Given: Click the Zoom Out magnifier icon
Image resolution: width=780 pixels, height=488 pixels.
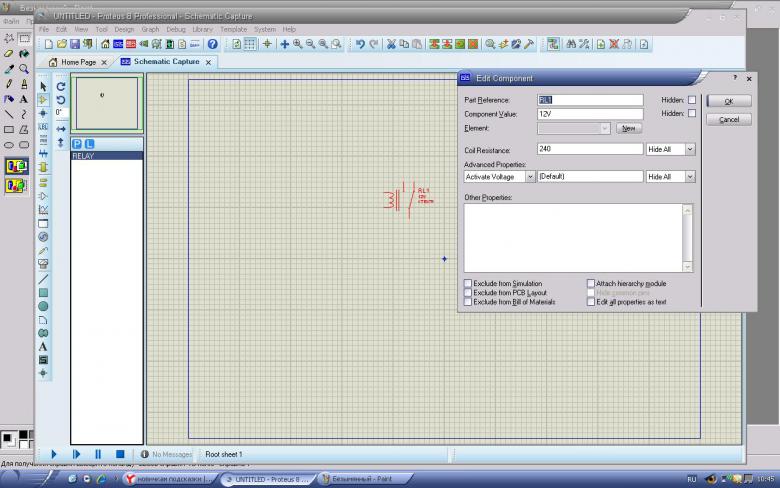Looking at the screenshot, I should [x=310, y=44].
